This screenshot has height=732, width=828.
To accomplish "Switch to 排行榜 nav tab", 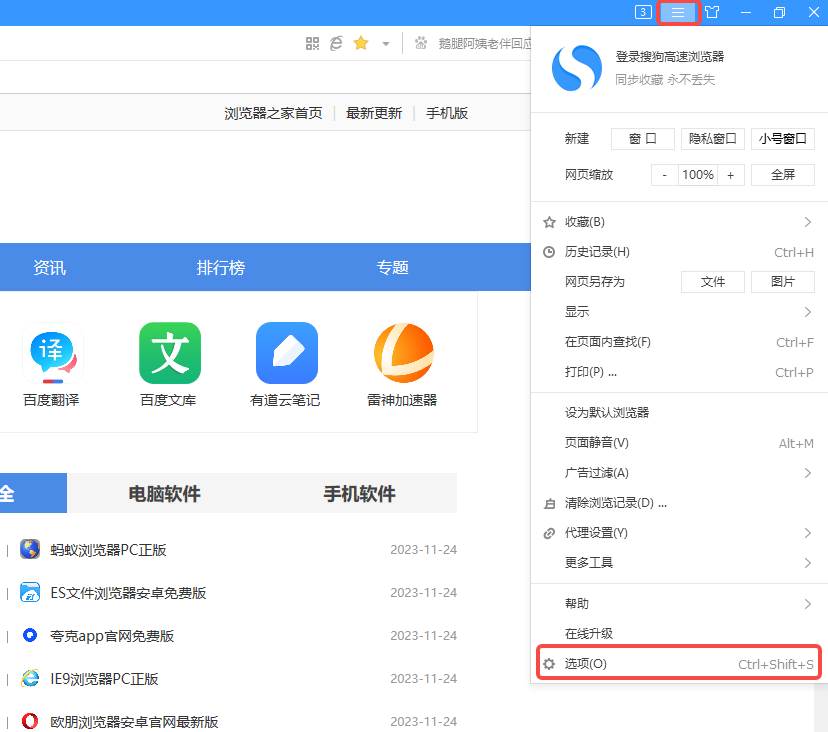I will tap(221, 267).
